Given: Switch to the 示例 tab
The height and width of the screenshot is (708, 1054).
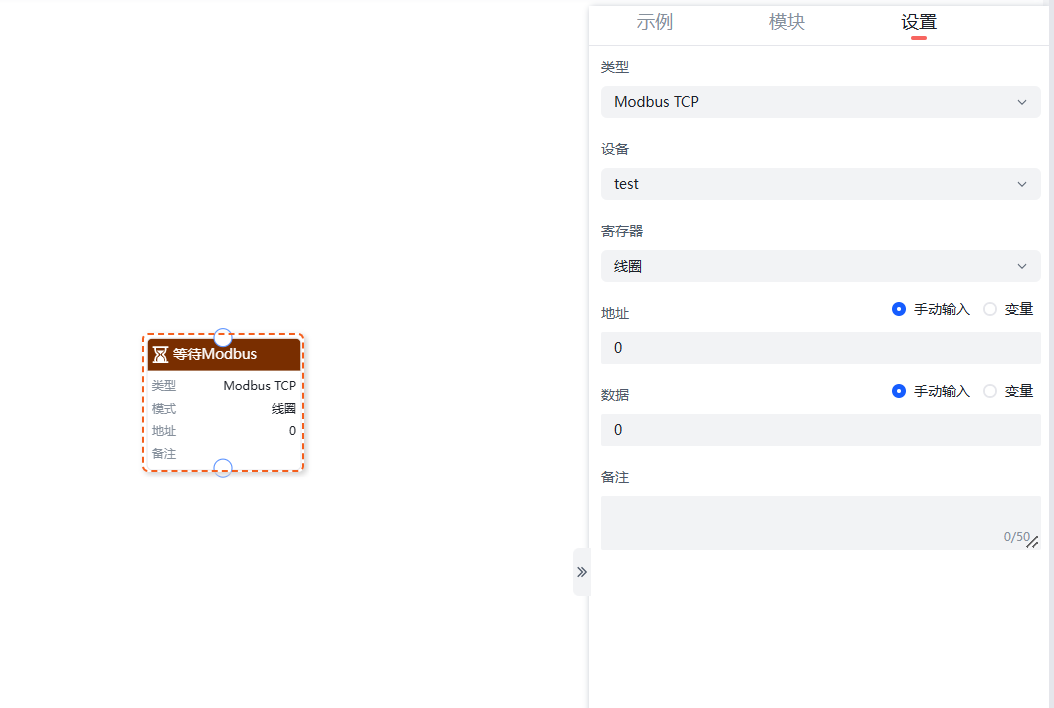Looking at the screenshot, I should [x=655, y=22].
